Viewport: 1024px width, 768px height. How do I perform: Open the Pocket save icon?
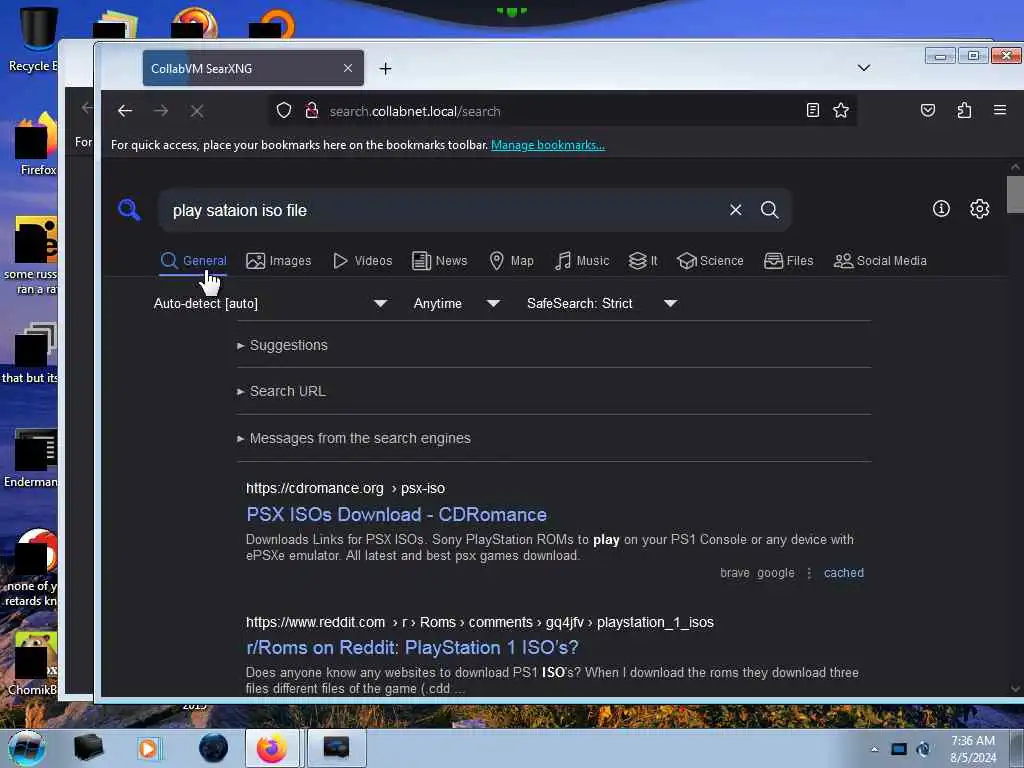click(927, 110)
